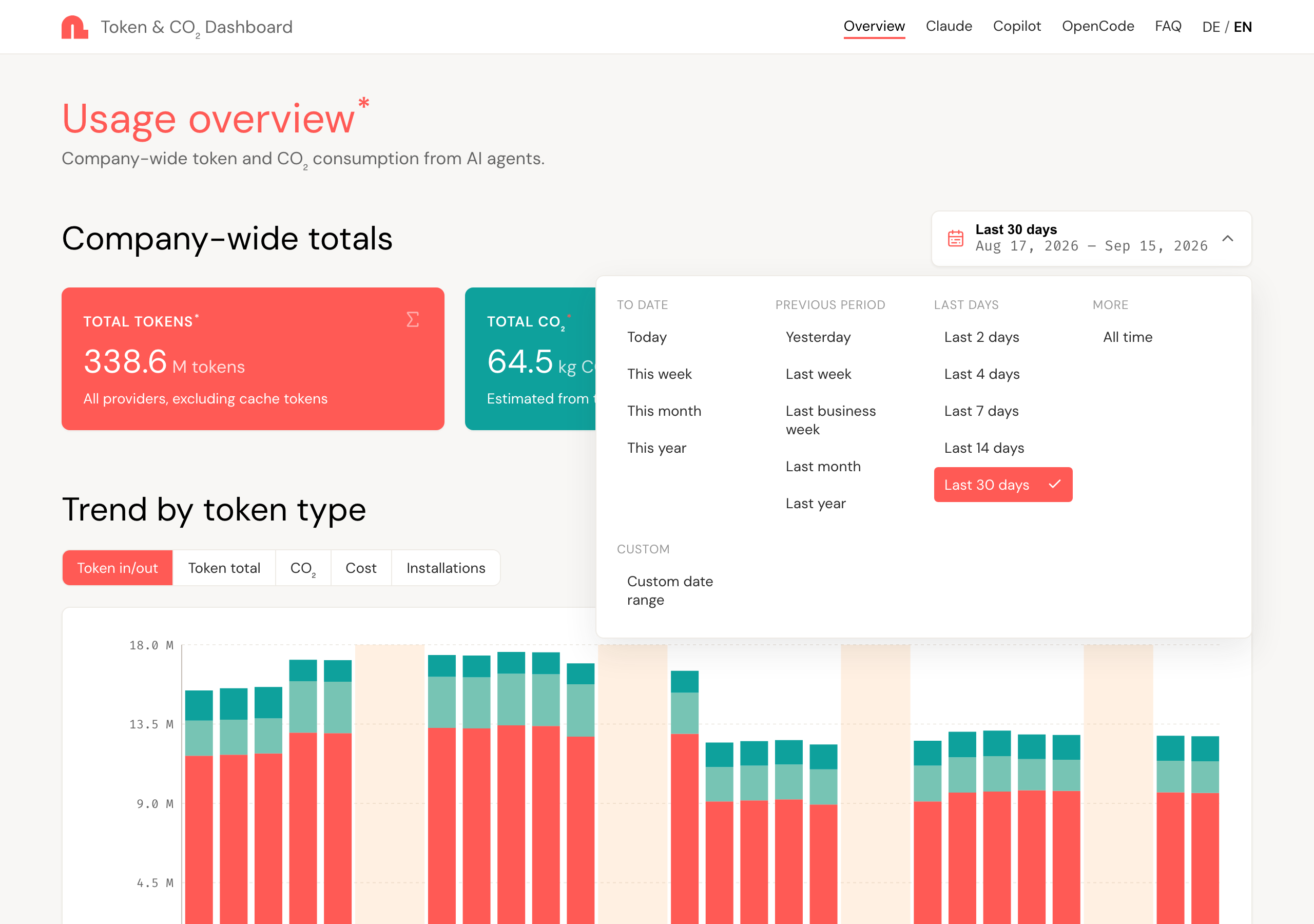Click the LAST DAYS column header
1314x924 pixels.
966,304
